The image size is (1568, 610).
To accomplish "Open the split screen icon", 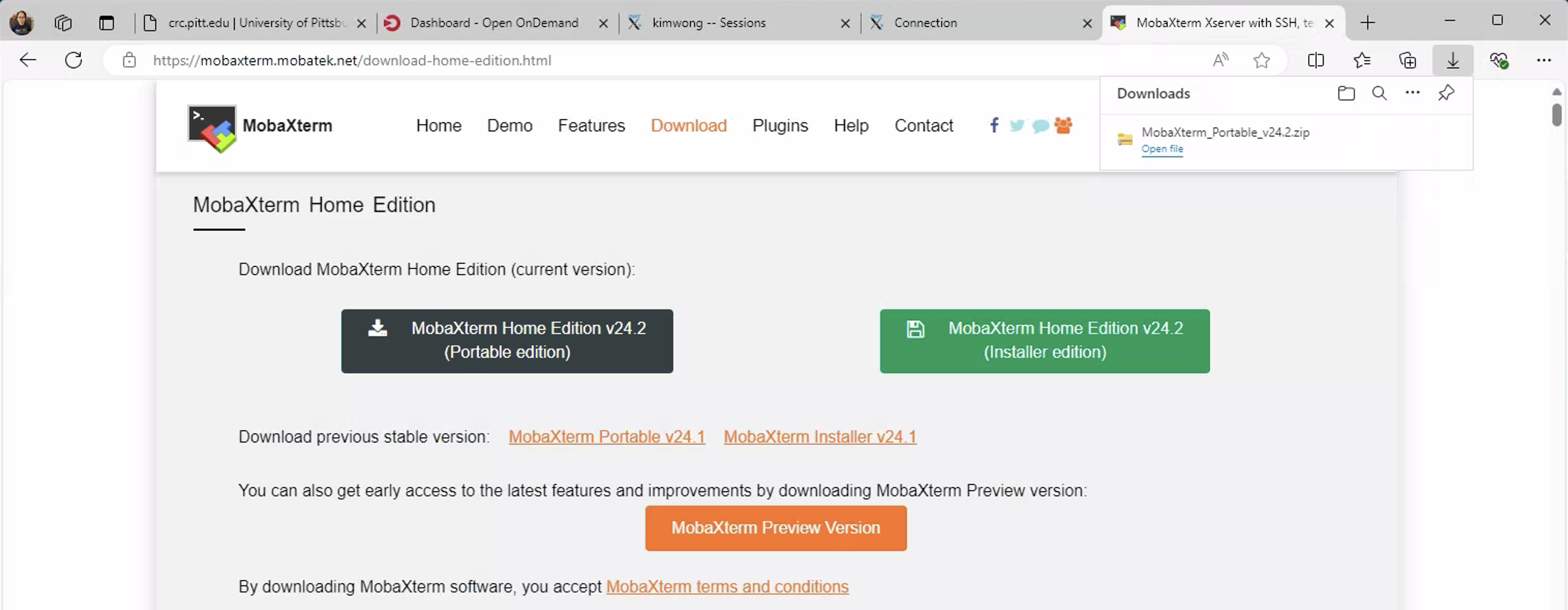I will click(x=1316, y=59).
